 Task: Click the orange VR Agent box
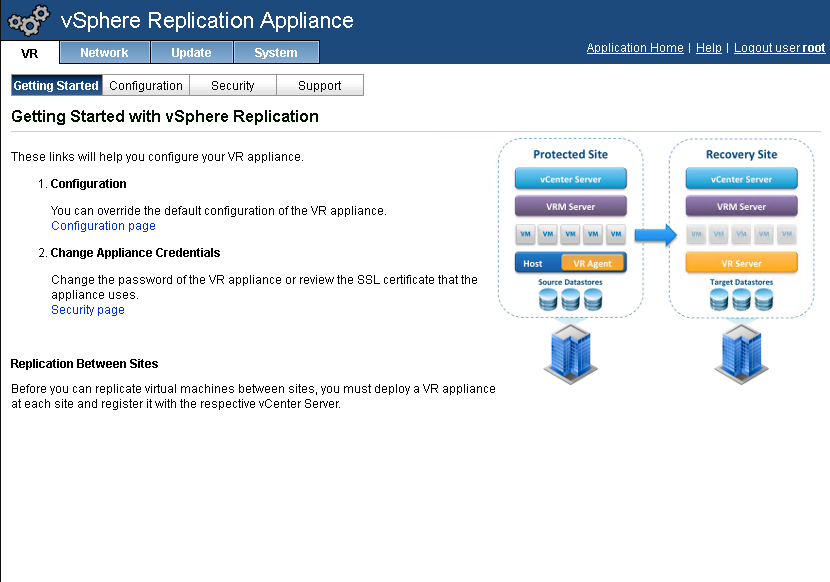593,263
